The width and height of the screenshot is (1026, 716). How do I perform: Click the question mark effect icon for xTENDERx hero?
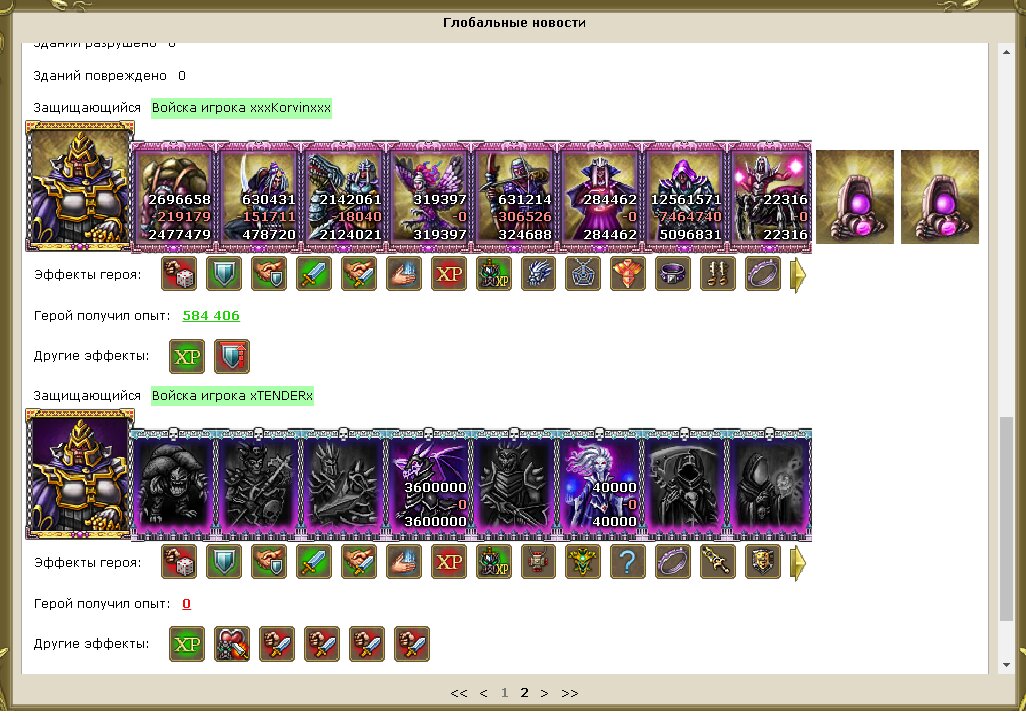pos(628,562)
